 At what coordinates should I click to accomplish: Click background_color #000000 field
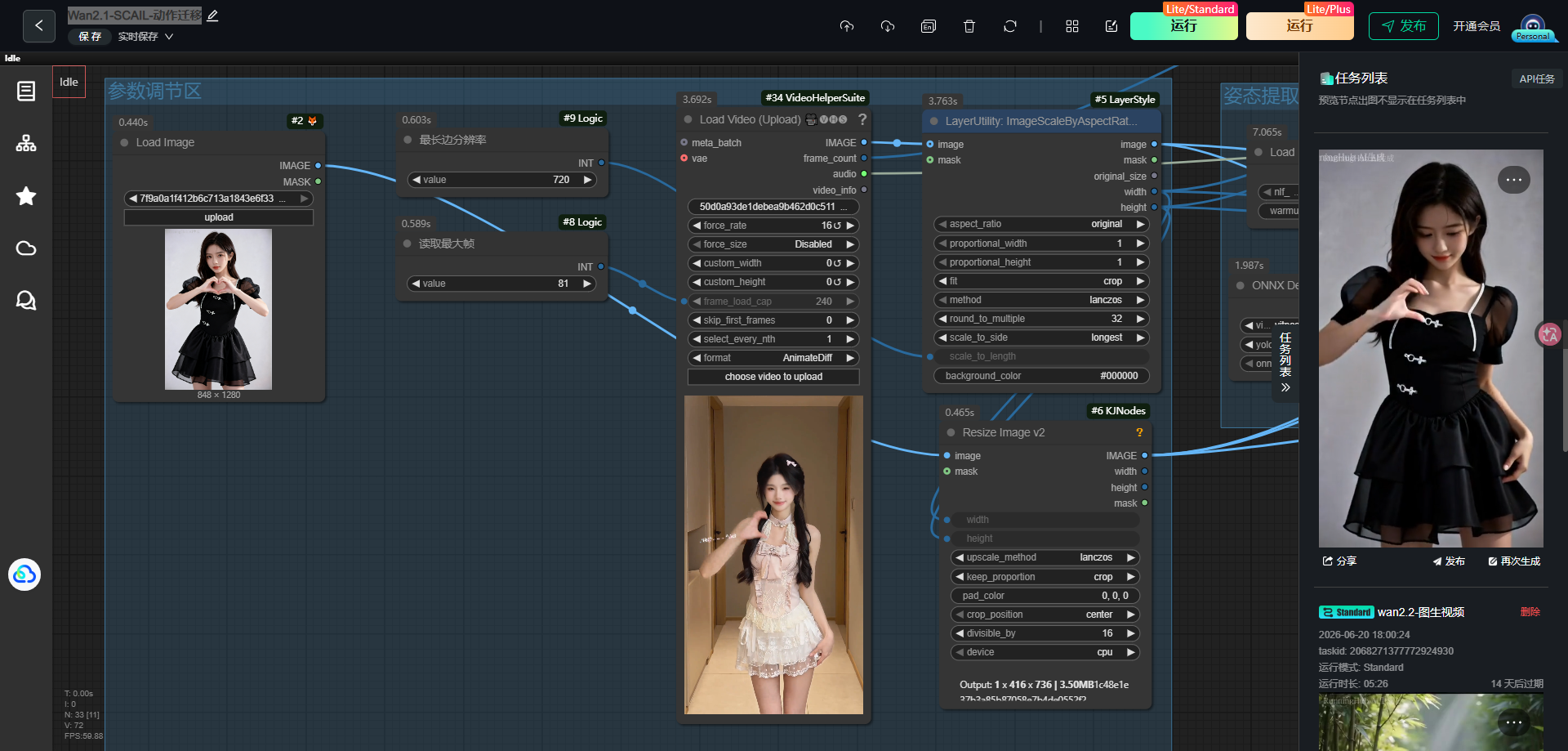tap(1041, 376)
